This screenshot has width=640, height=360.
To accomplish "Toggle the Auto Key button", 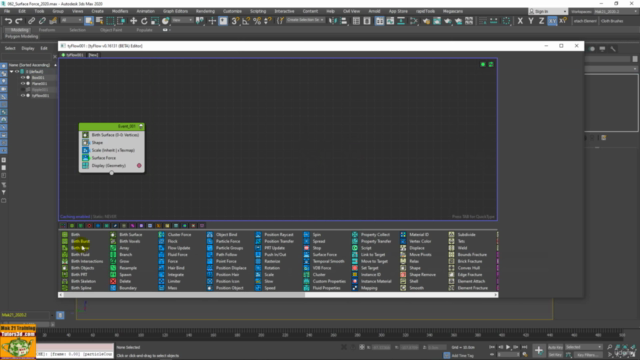I will (x=555, y=347).
